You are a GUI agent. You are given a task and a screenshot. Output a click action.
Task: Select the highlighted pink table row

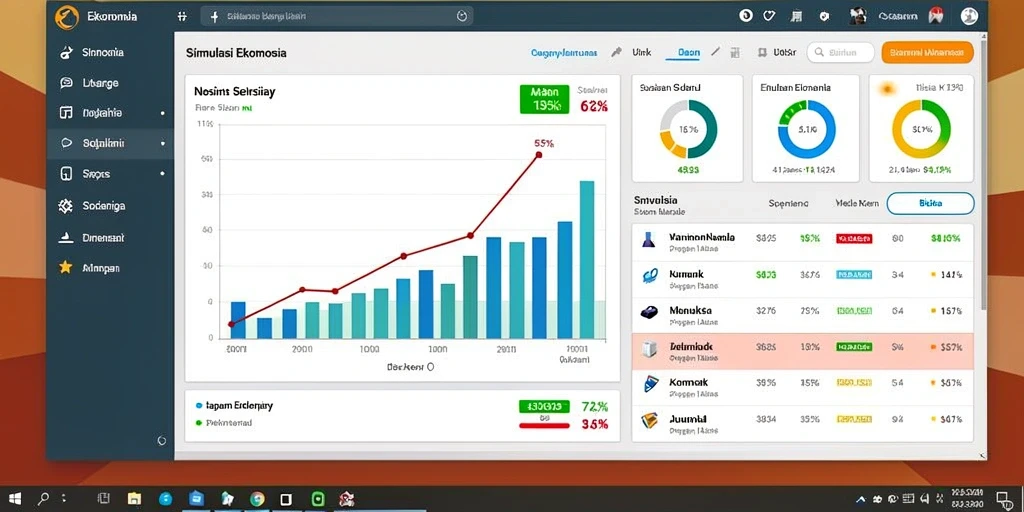click(803, 351)
